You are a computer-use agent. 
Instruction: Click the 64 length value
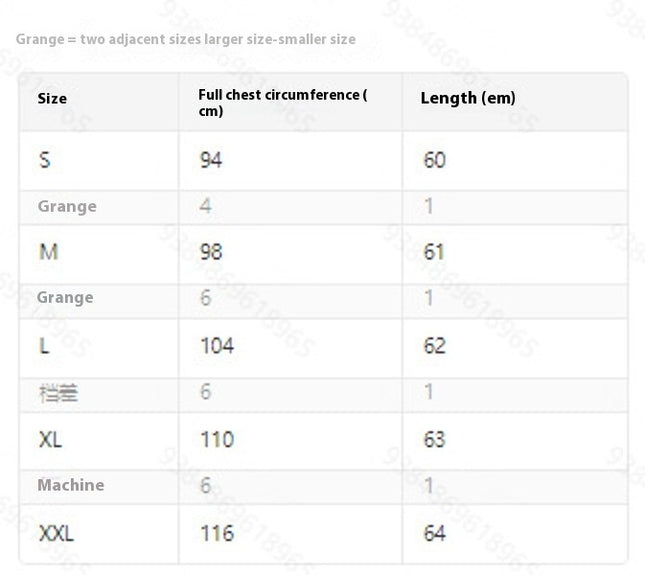click(434, 533)
